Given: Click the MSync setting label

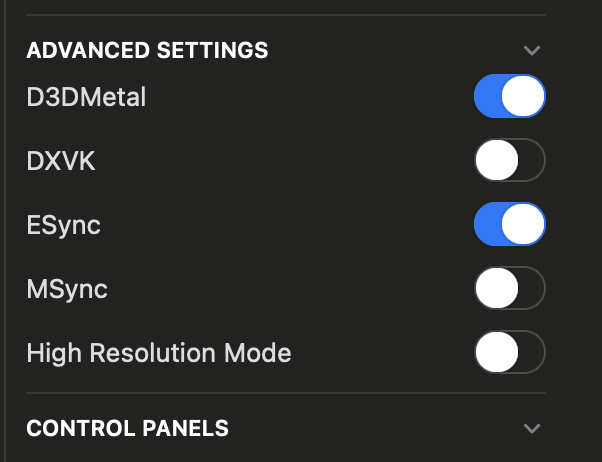Looking at the screenshot, I should click(x=67, y=289).
